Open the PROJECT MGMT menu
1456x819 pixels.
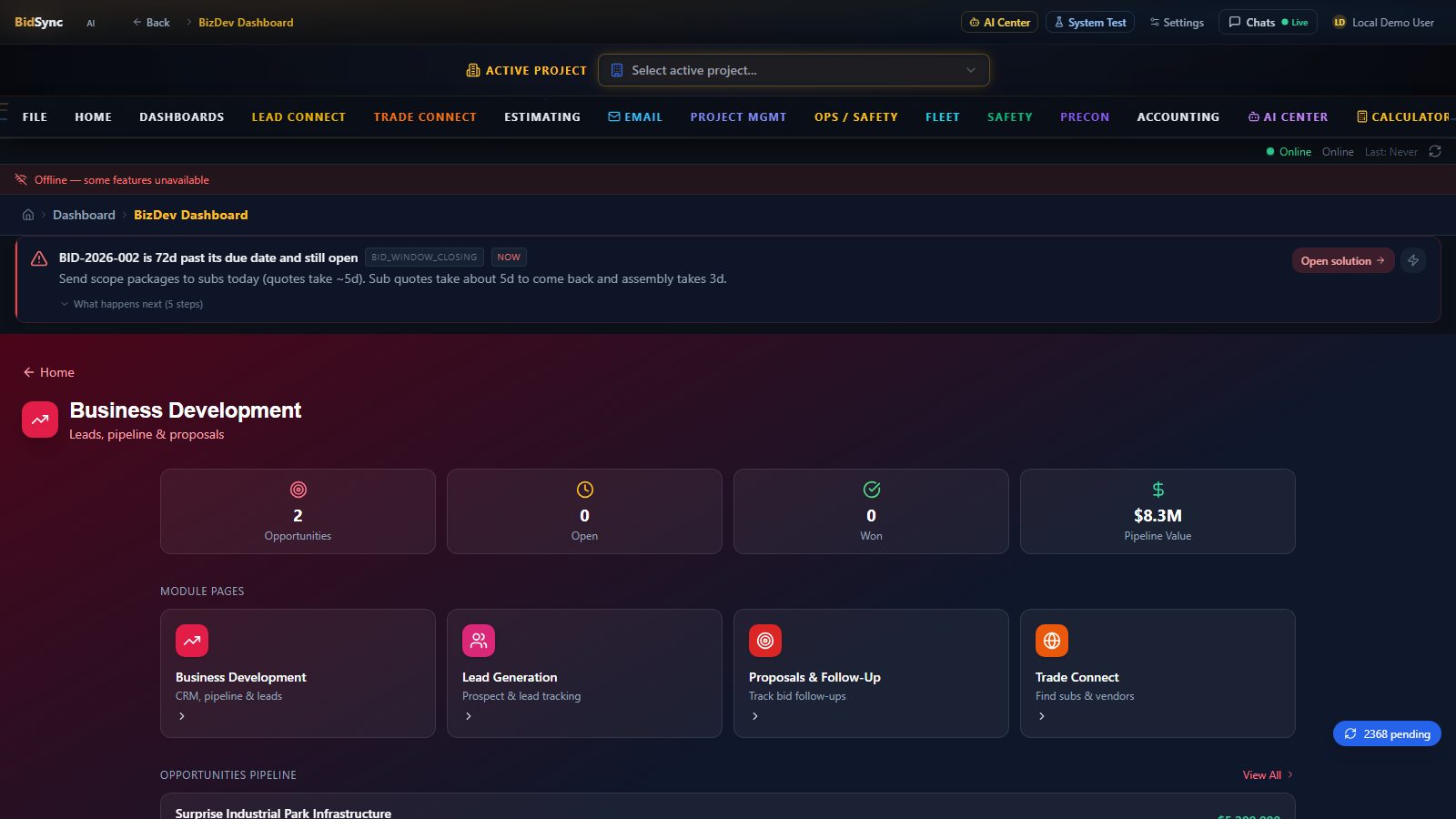(x=738, y=116)
